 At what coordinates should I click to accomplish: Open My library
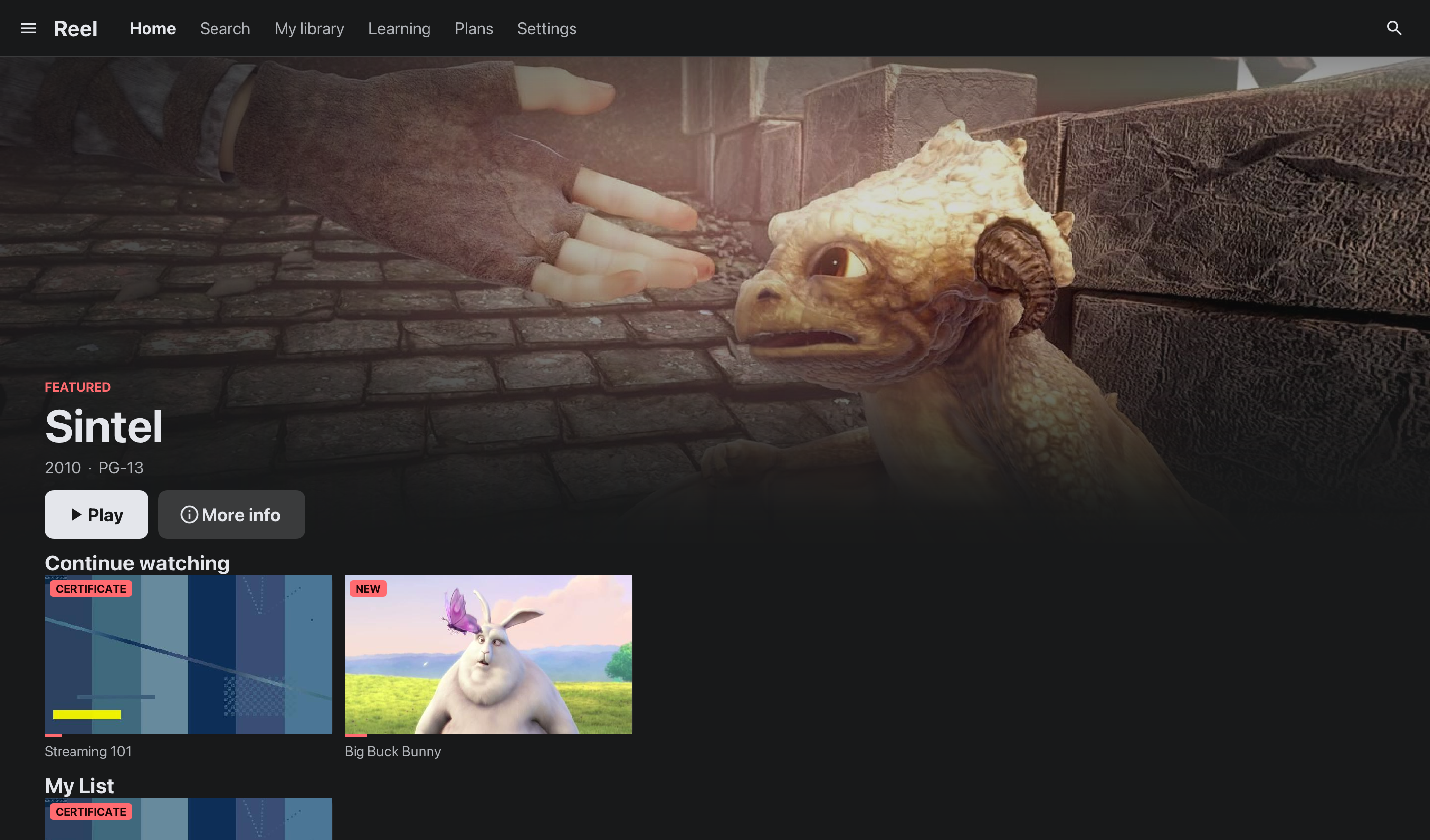click(x=309, y=28)
